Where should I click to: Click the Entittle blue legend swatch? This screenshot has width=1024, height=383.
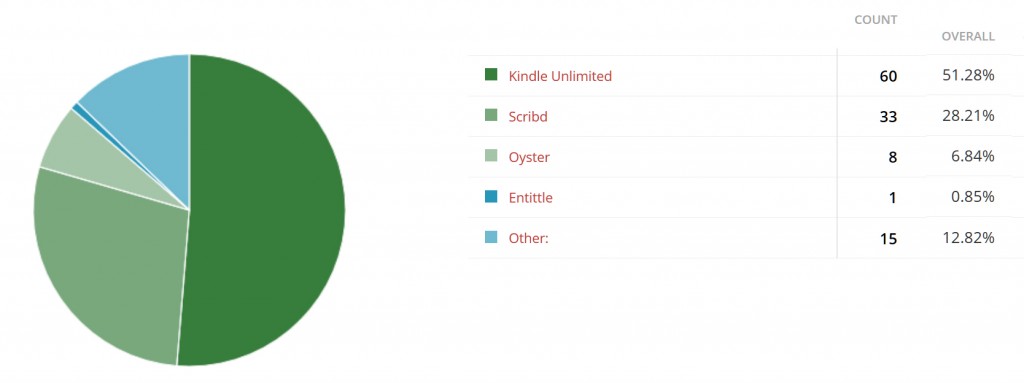pos(491,196)
